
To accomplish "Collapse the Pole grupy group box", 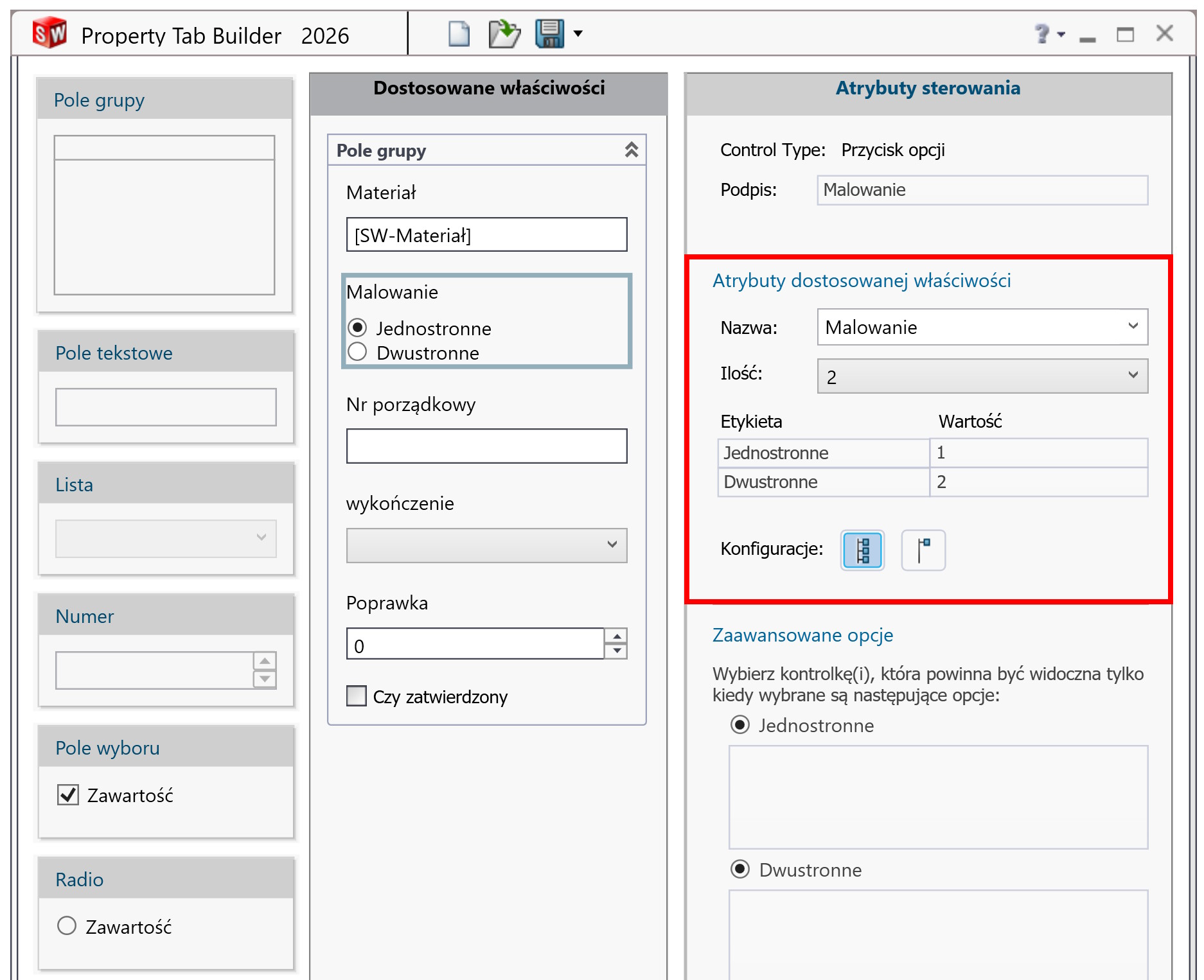I will [x=631, y=150].
